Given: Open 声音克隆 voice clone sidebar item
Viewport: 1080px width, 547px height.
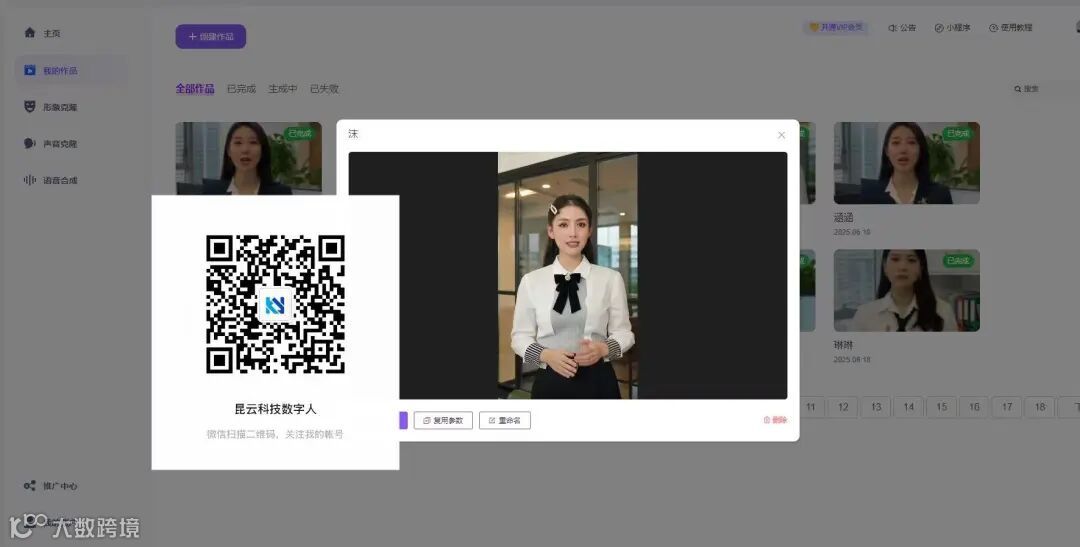Looking at the screenshot, I should click(50, 143).
